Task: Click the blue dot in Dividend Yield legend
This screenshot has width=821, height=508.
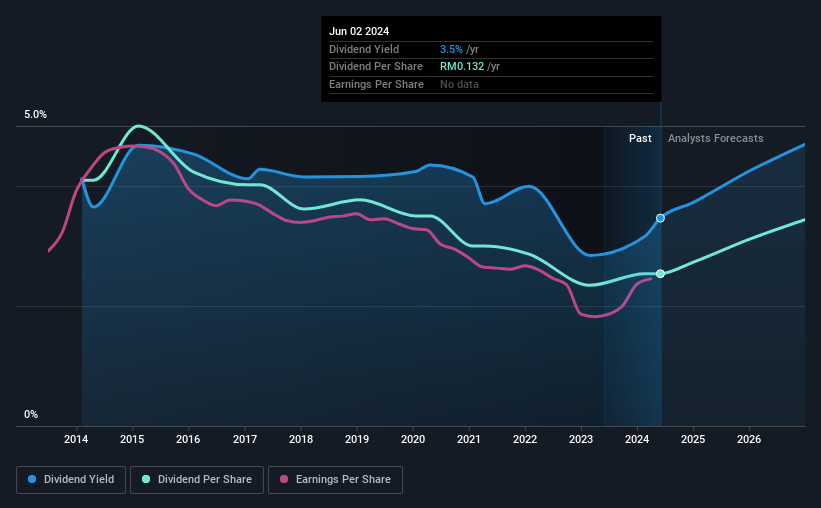Action: [32, 479]
